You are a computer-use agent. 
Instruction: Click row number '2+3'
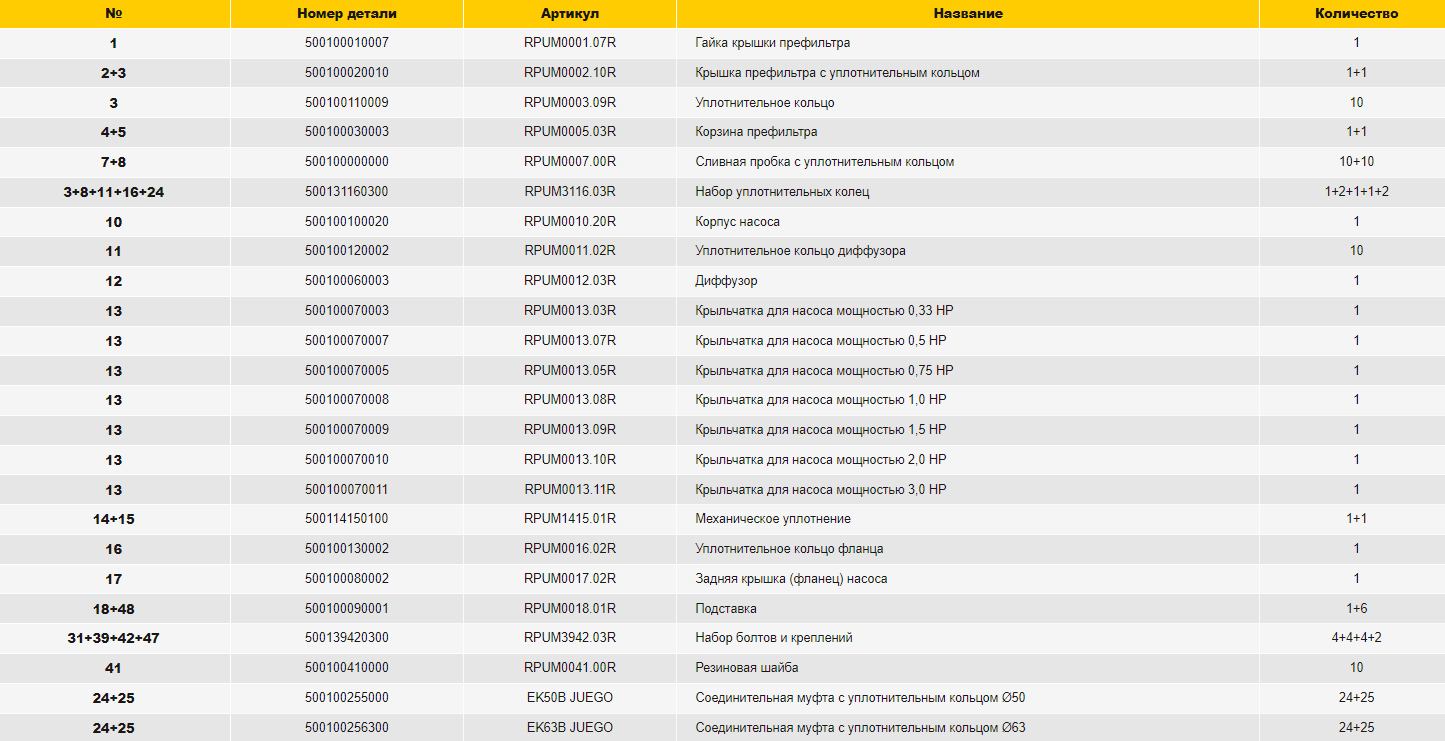click(x=114, y=73)
